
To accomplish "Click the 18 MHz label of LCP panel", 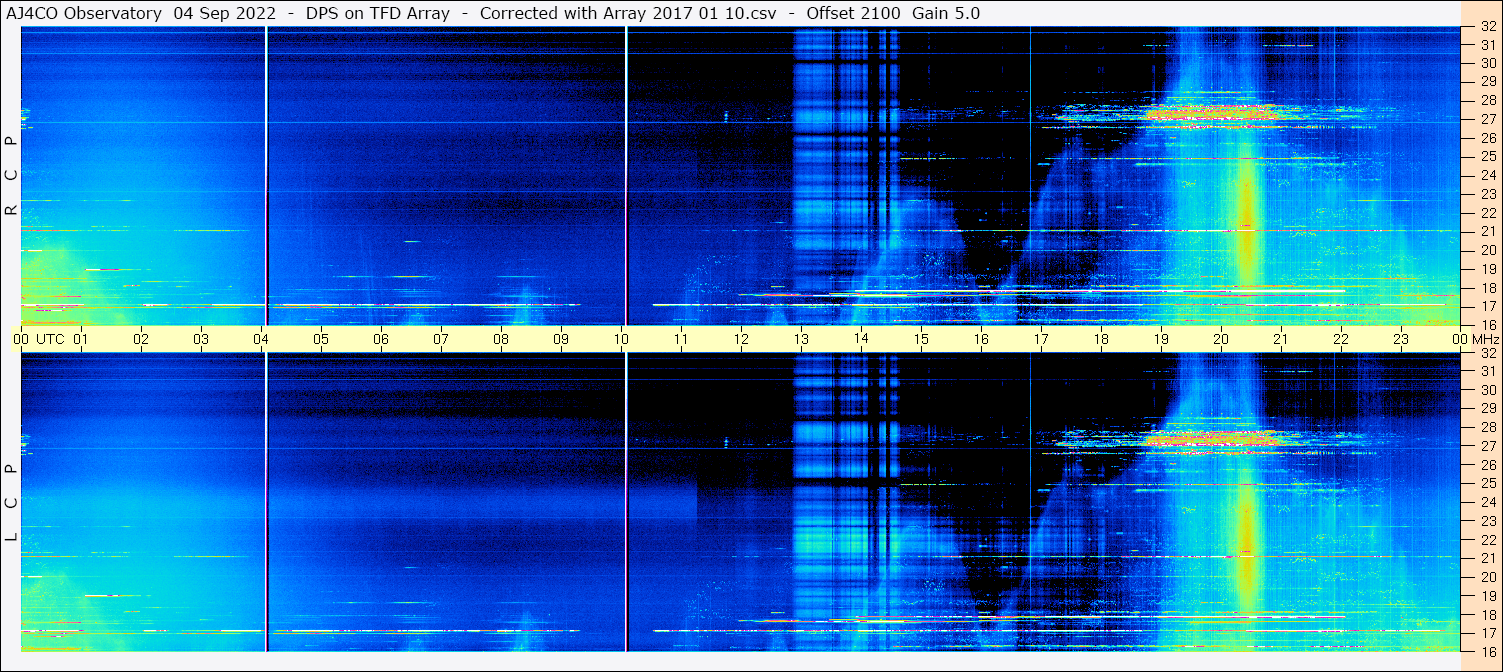I will [x=1487, y=615].
